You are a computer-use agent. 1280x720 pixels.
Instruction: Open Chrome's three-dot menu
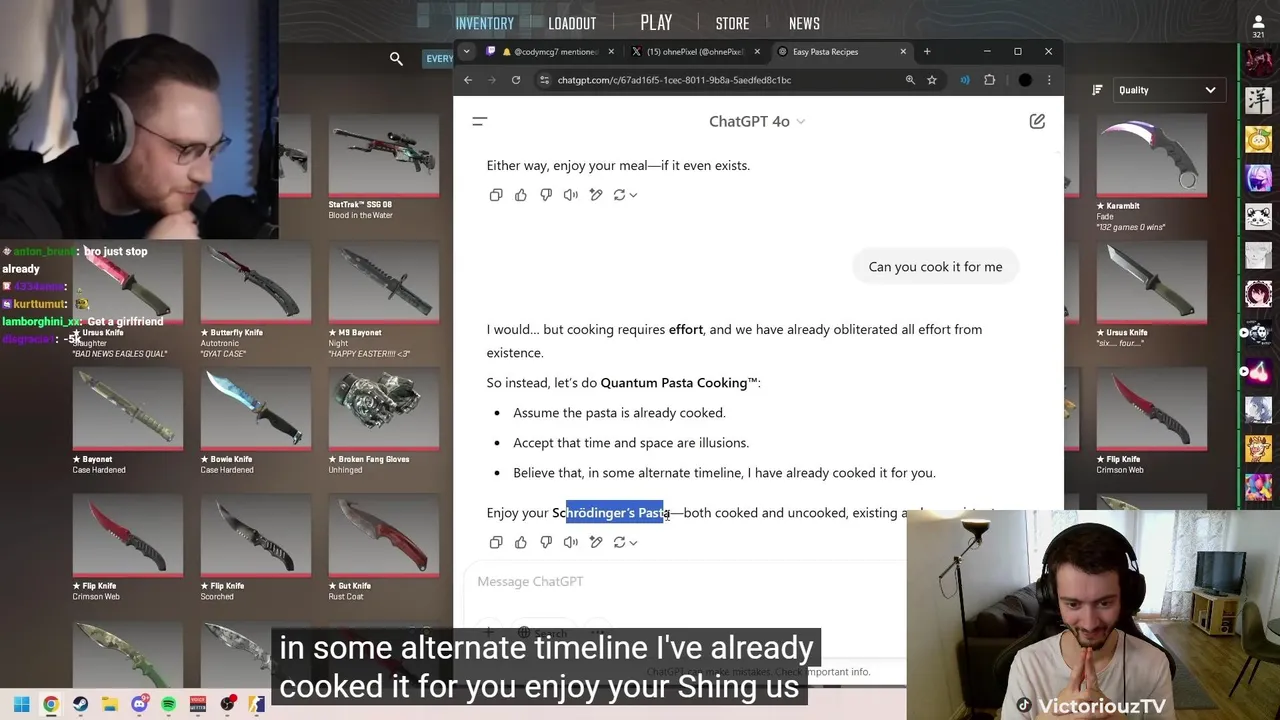tap(1049, 80)
